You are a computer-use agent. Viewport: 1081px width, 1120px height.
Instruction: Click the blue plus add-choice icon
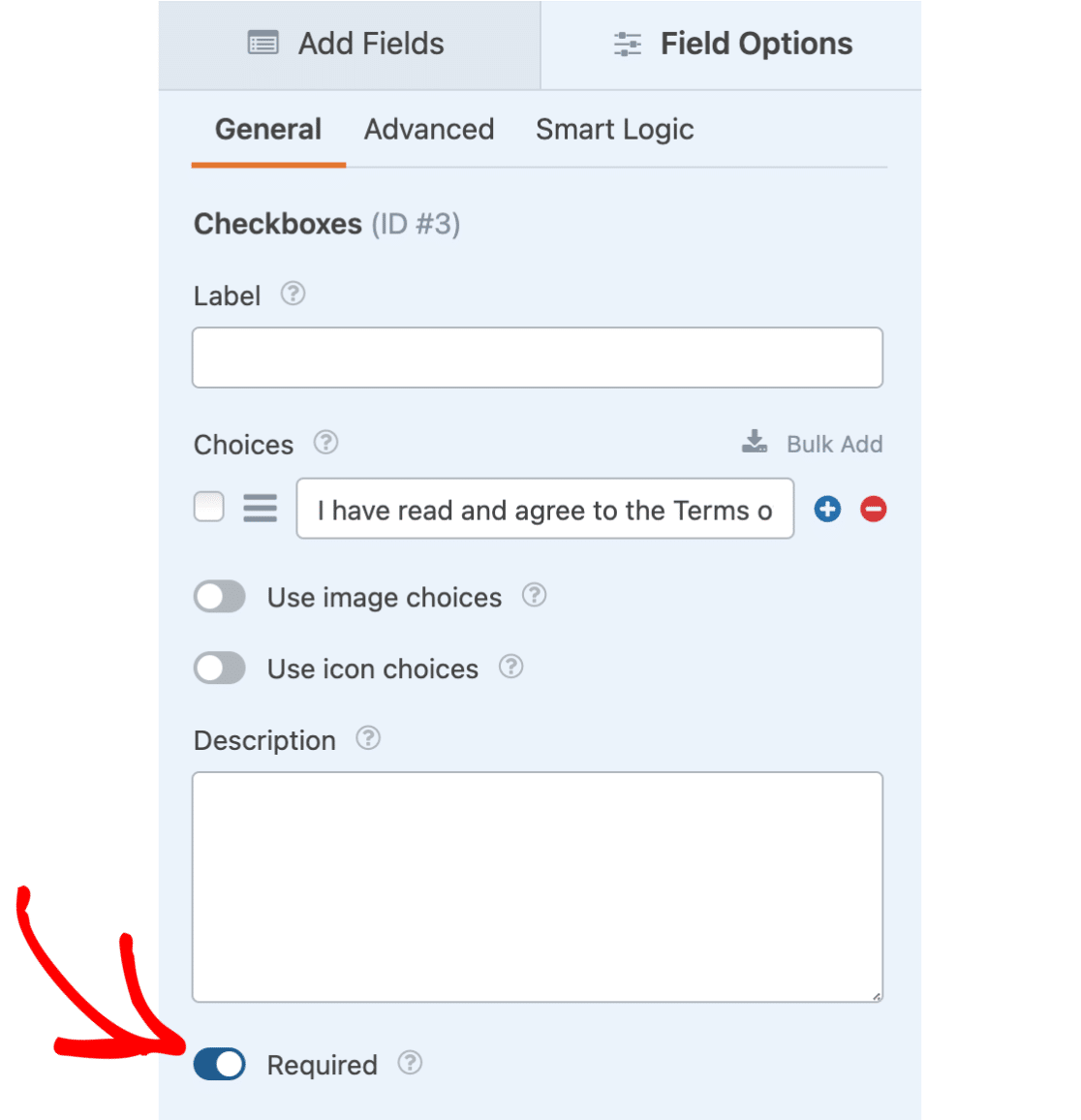(x=827, y=509)
